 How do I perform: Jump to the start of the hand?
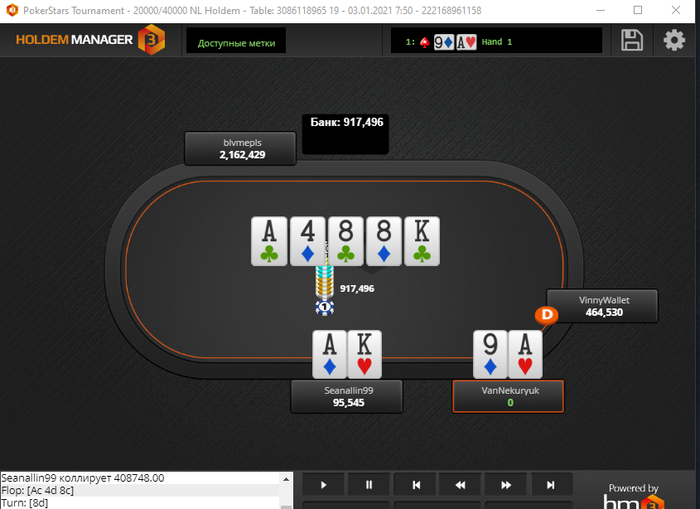pyautogui.click(x=416, y=484)
